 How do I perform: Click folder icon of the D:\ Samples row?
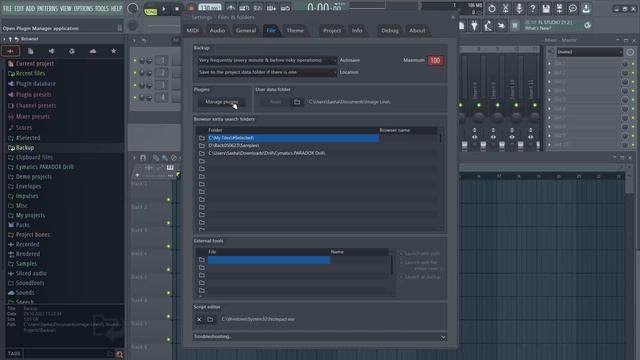click(202, 146)
